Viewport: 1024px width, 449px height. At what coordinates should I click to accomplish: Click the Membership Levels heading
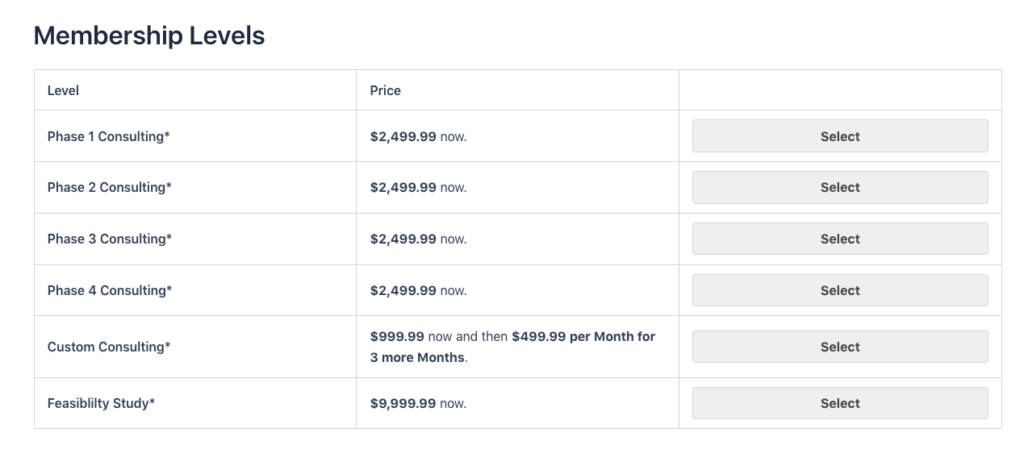click(x=149, y=35)
